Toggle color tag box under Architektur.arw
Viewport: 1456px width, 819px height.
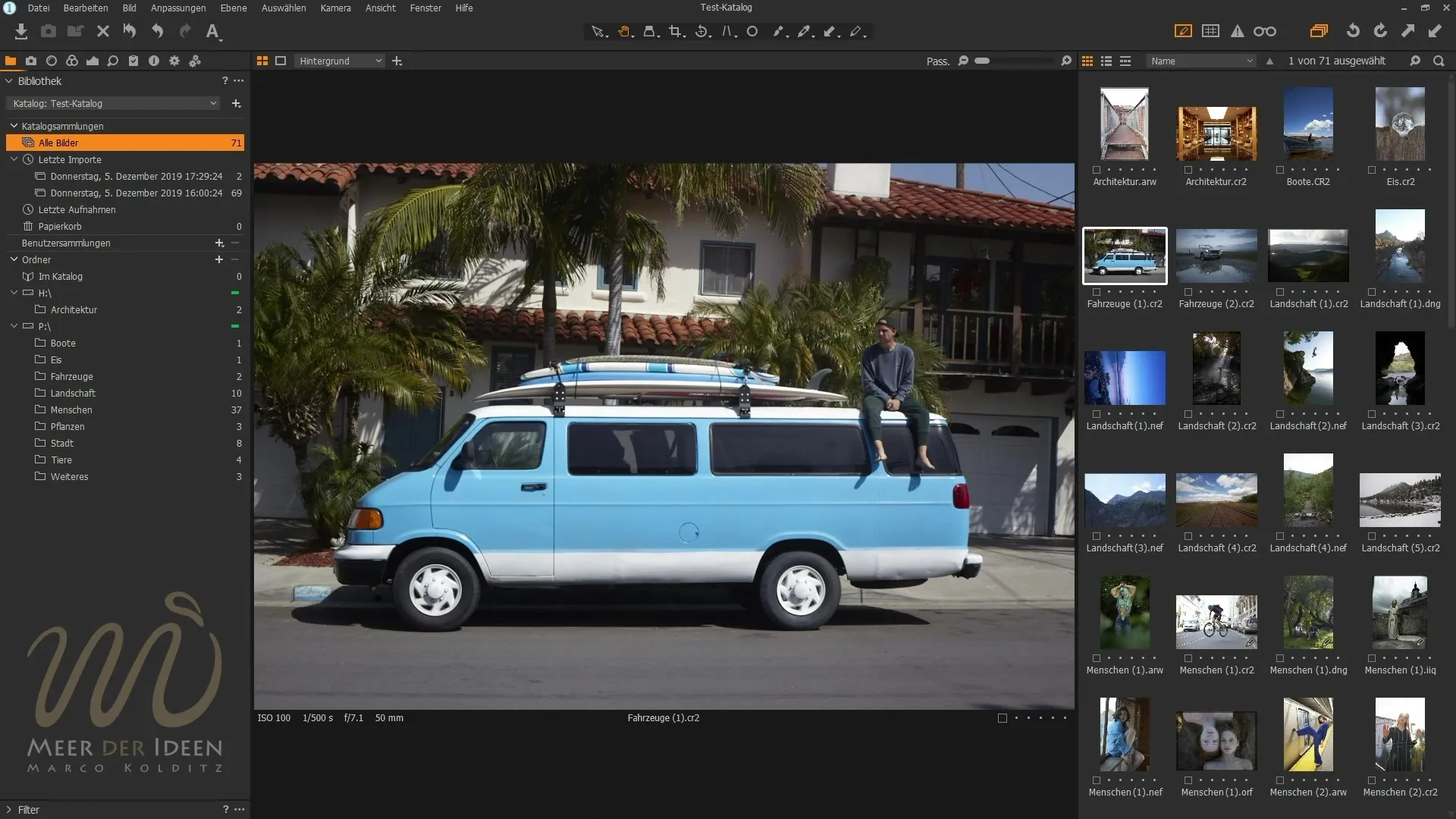point(1097,170)
